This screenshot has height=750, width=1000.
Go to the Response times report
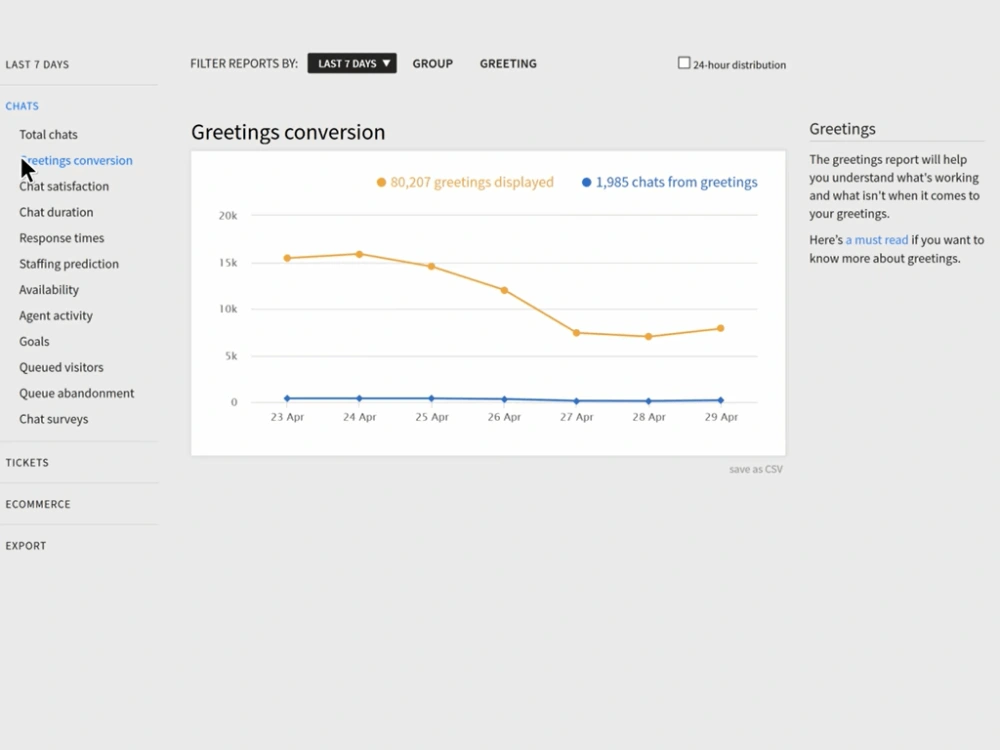(x=61, y=238)
